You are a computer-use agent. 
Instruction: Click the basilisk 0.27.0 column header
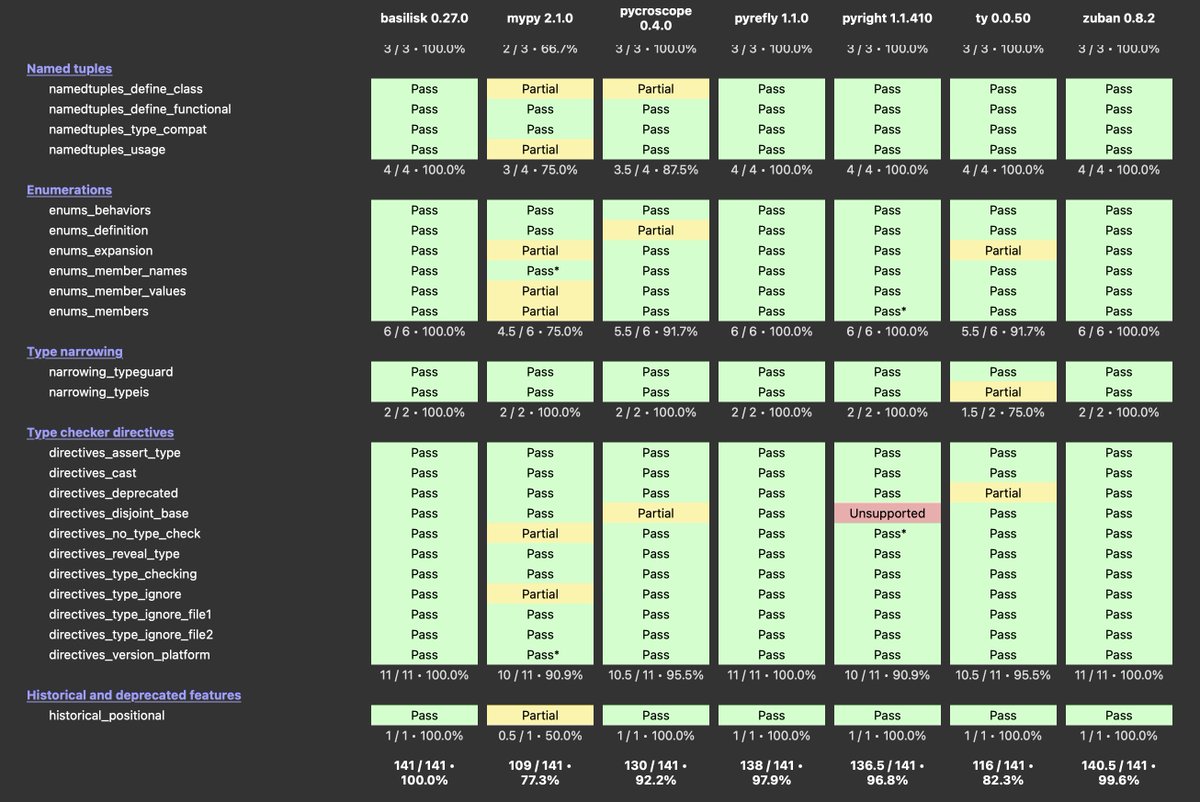(424, 18)
